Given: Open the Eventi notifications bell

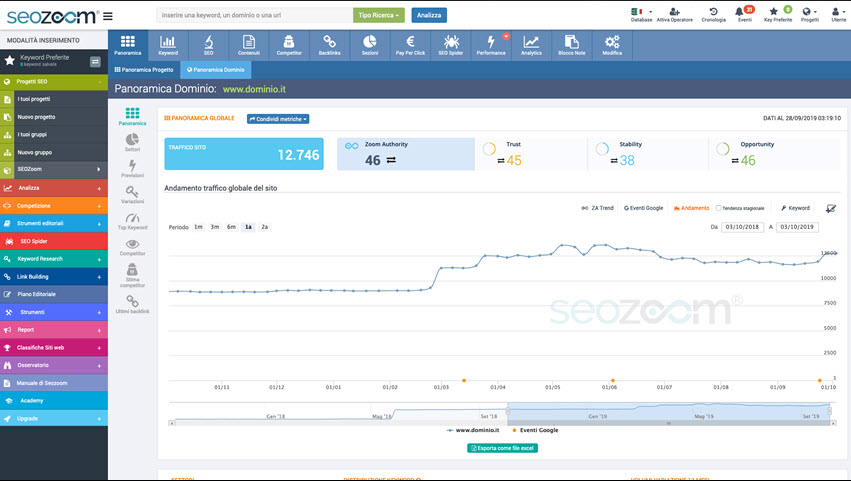Looking at the screenshot, I should click(744, 14).
